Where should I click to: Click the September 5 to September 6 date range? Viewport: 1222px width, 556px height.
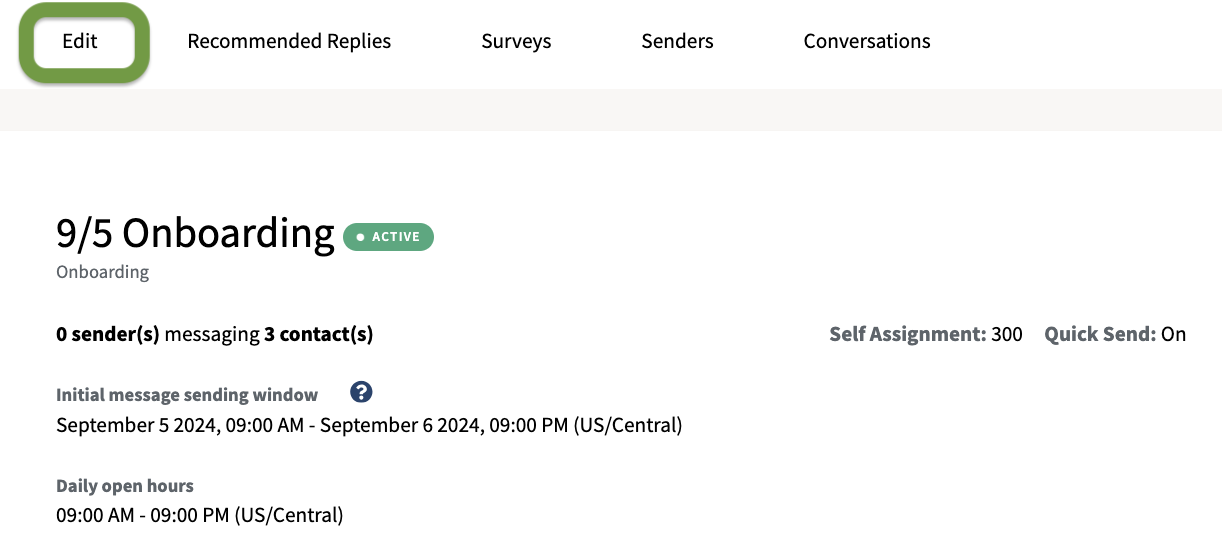tap(369, 425)
